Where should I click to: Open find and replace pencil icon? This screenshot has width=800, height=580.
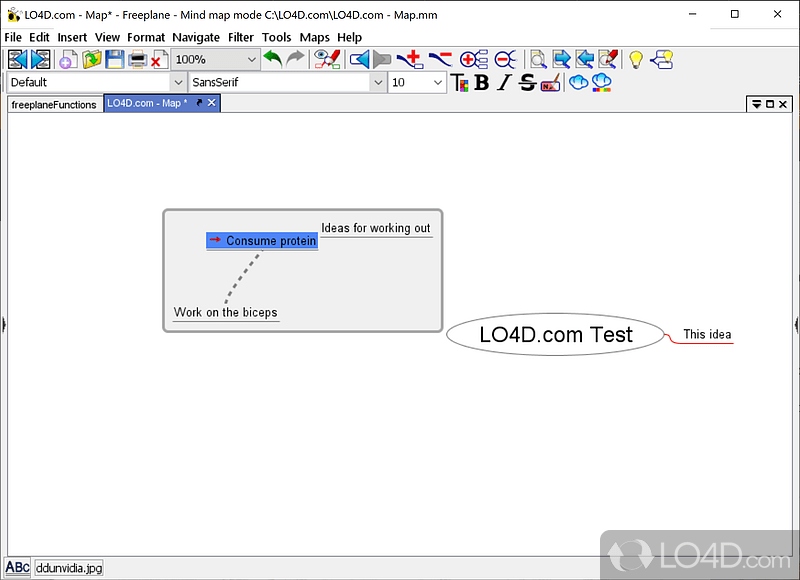608,59
